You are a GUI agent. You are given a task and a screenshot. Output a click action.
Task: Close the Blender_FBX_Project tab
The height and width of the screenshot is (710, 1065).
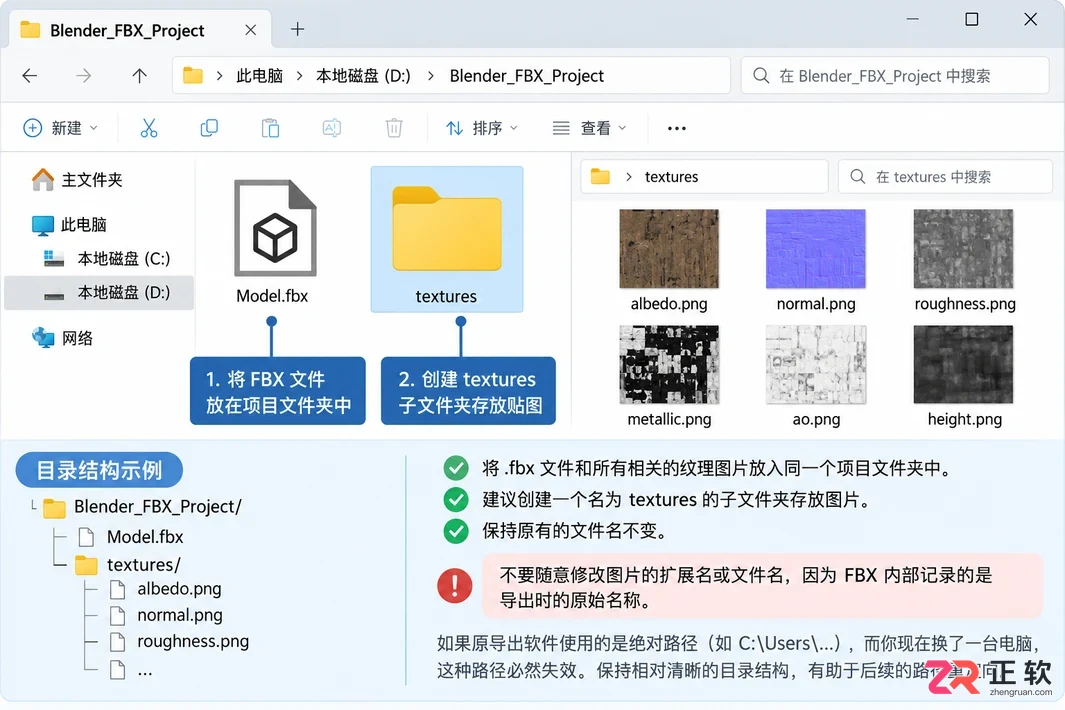(251, 30)
